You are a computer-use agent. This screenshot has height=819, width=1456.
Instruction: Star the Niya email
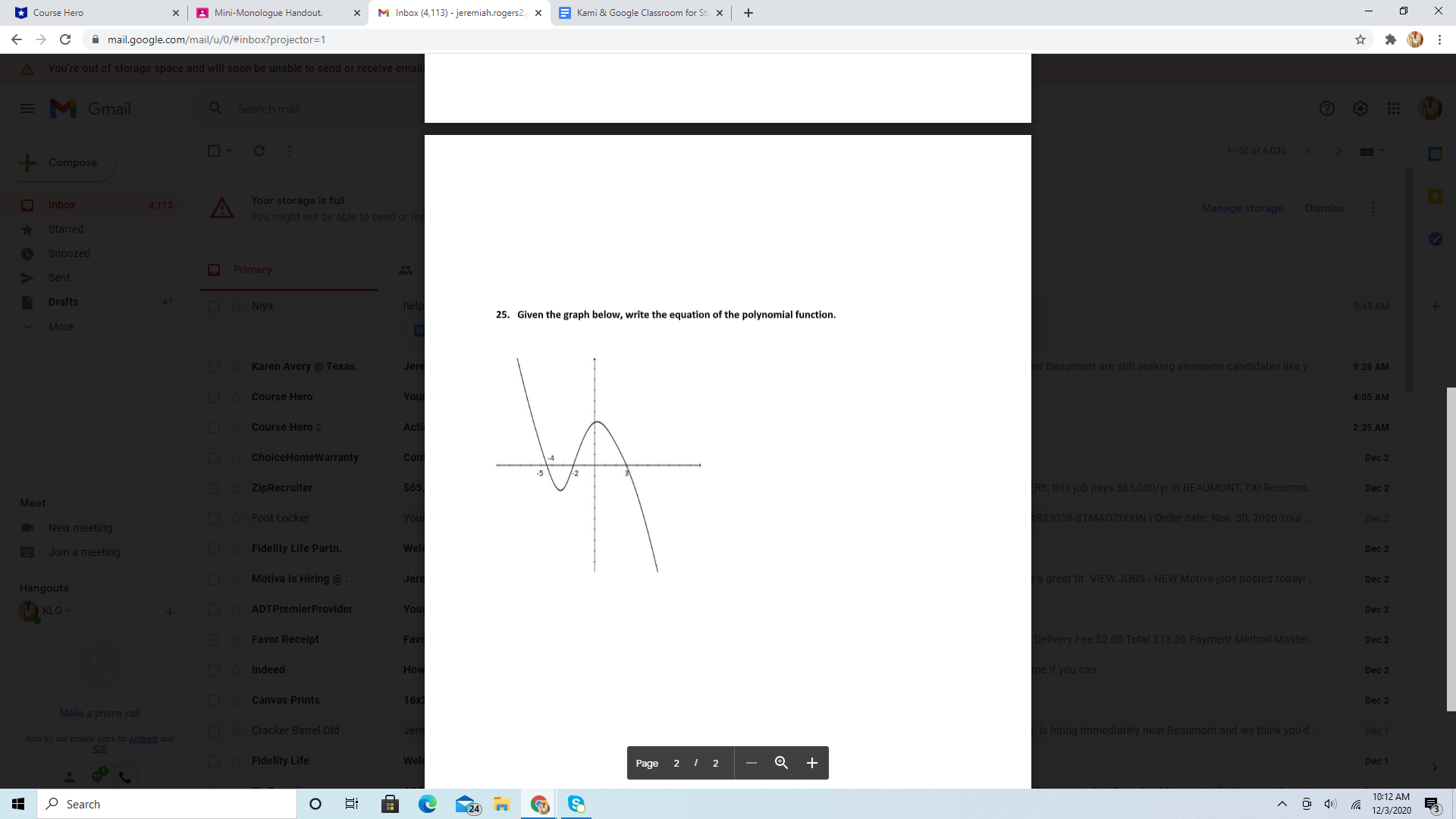pos(236,306)
